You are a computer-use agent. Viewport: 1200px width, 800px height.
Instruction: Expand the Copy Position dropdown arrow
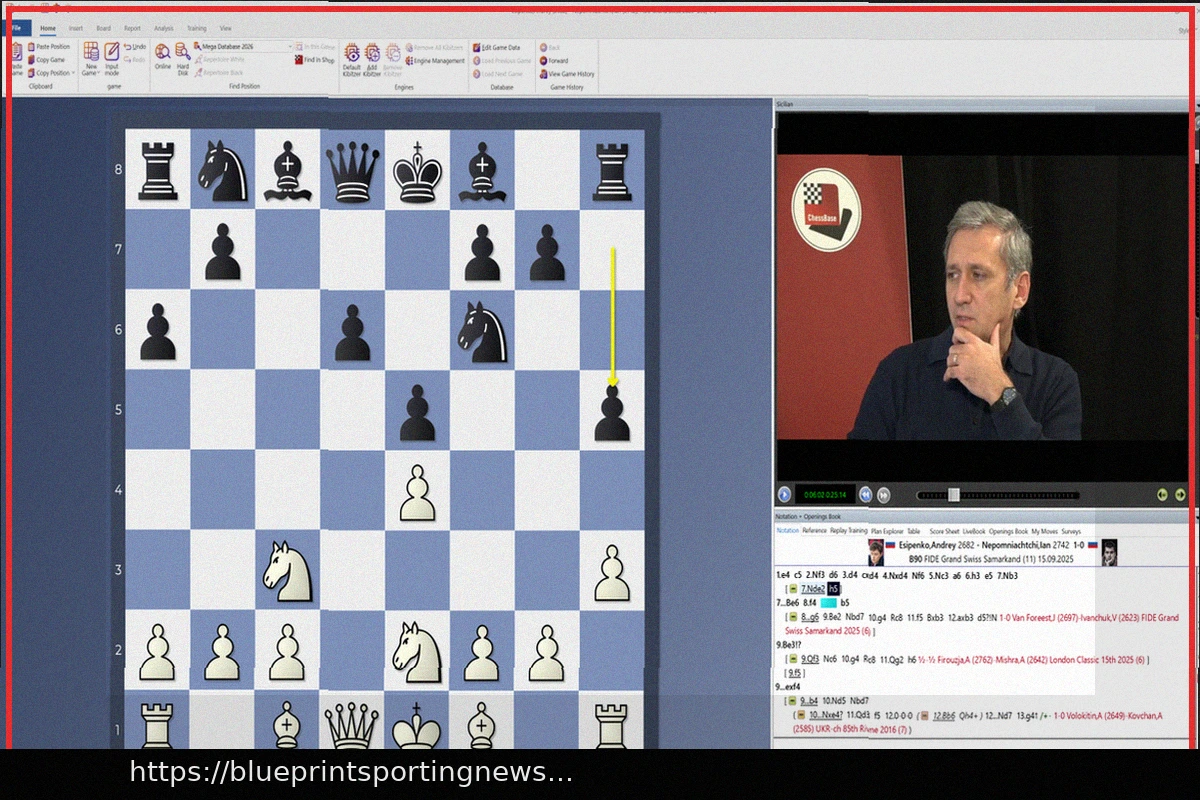tap(73, 73)
